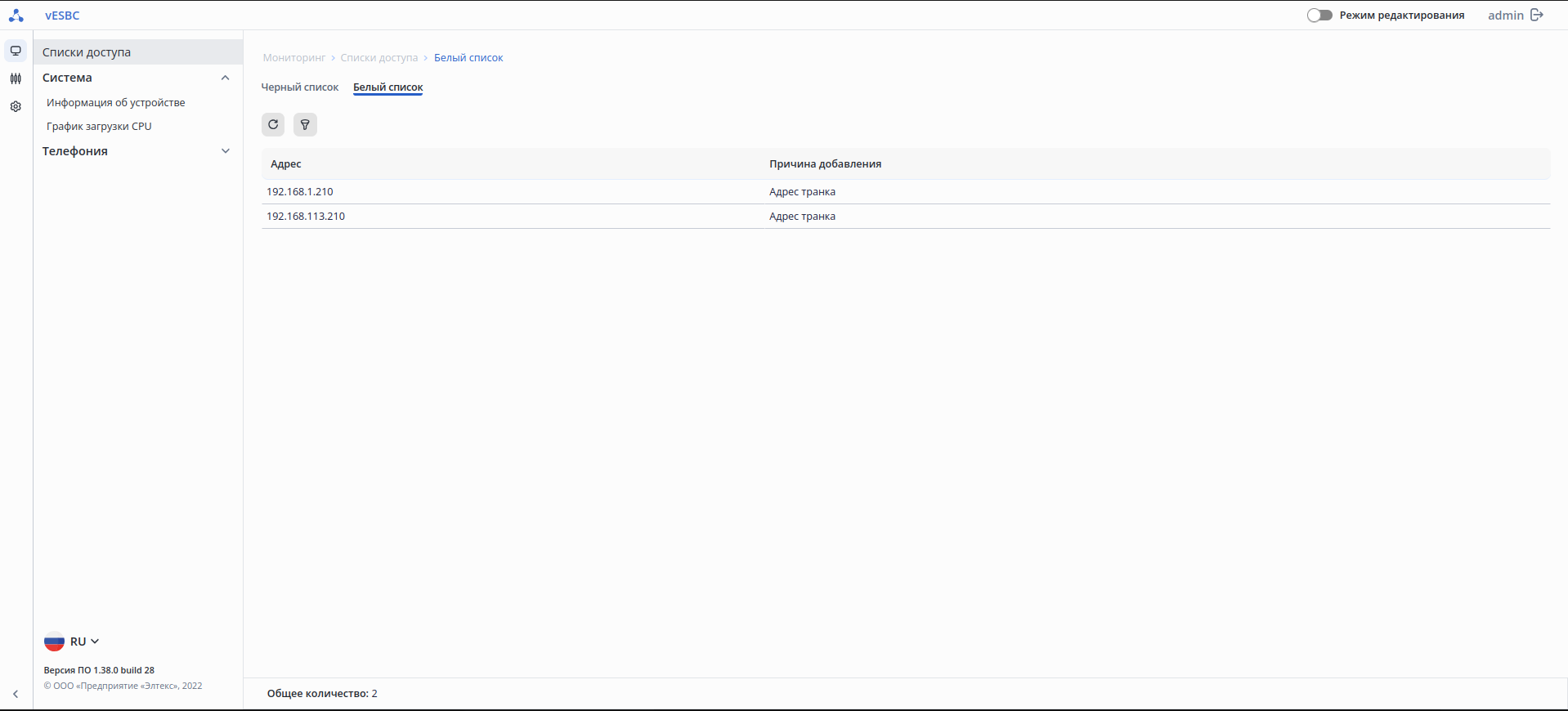This screenshot has width=1568, height=711.
Task: Click the Russian flag icon
Action: [54, 642]
